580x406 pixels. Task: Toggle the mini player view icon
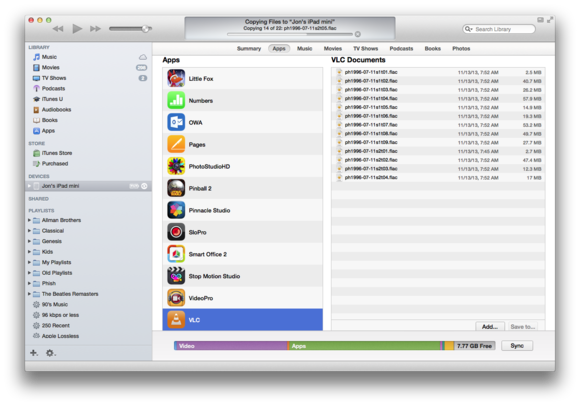click(540, 20)
